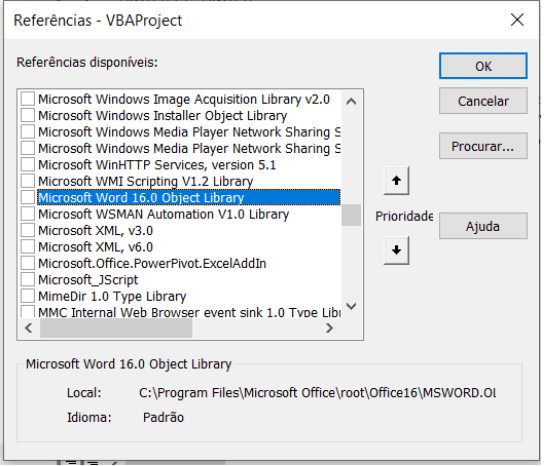Image resolution: width=544 pixels, height=466 pixels.
Task: Click the list's scroll up arrow
Action: coord(351,101)
